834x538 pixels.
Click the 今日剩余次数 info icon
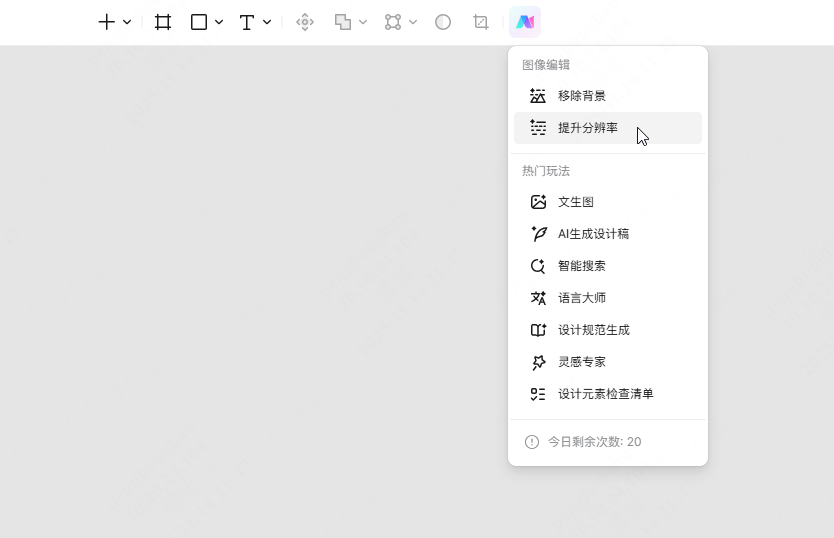coord(532,442)
